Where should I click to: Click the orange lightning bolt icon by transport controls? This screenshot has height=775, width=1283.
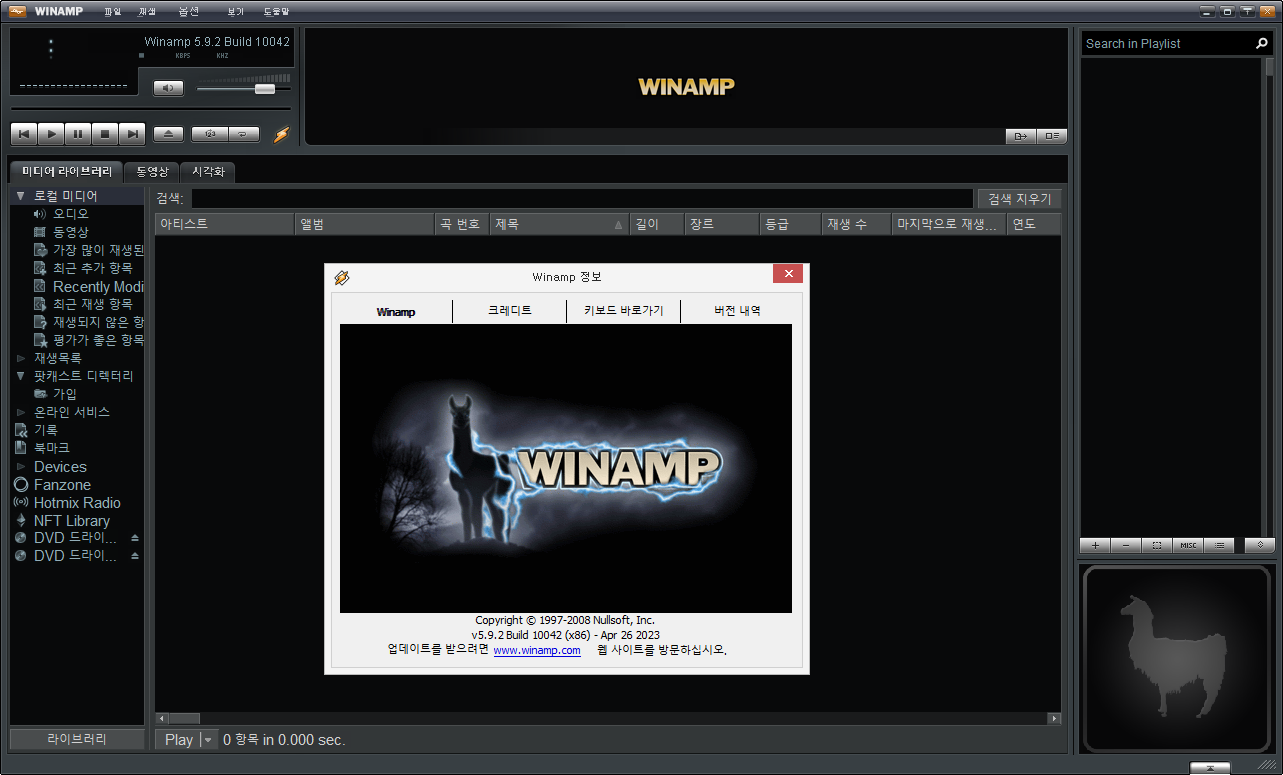pyautogui.click(x=281, y=134)
